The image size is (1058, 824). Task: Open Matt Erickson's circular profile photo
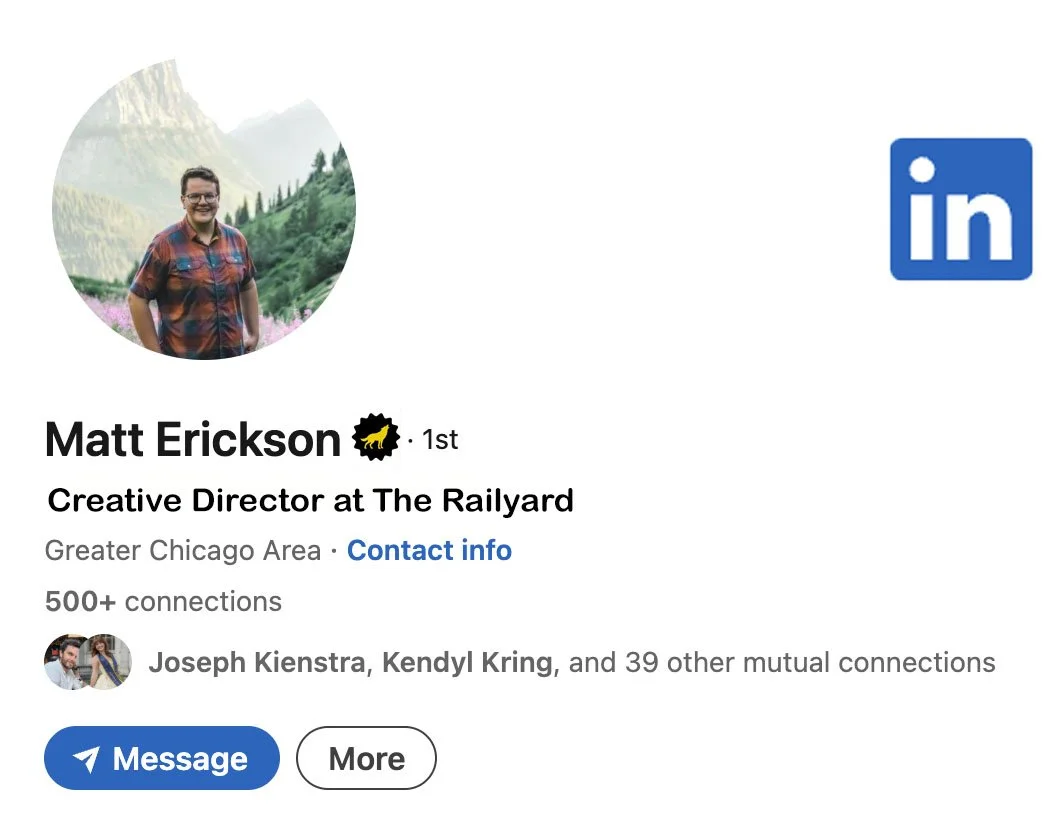tap(204, 209)
